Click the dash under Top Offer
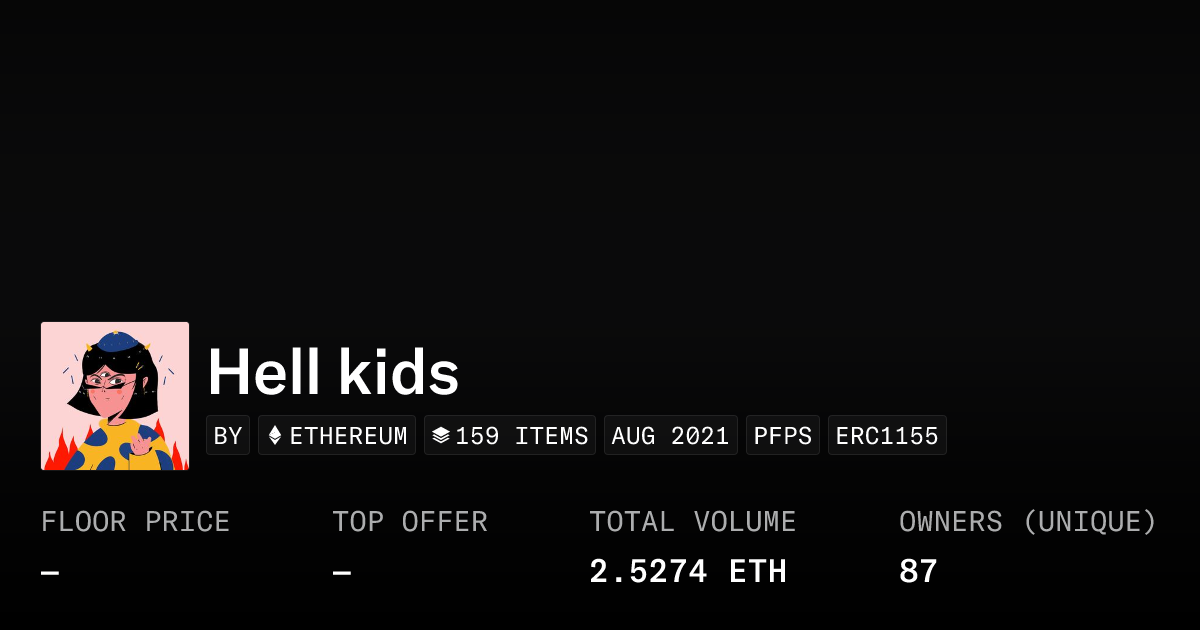The width and height of the screenshot is (1200, 630). tap(342, 573)
